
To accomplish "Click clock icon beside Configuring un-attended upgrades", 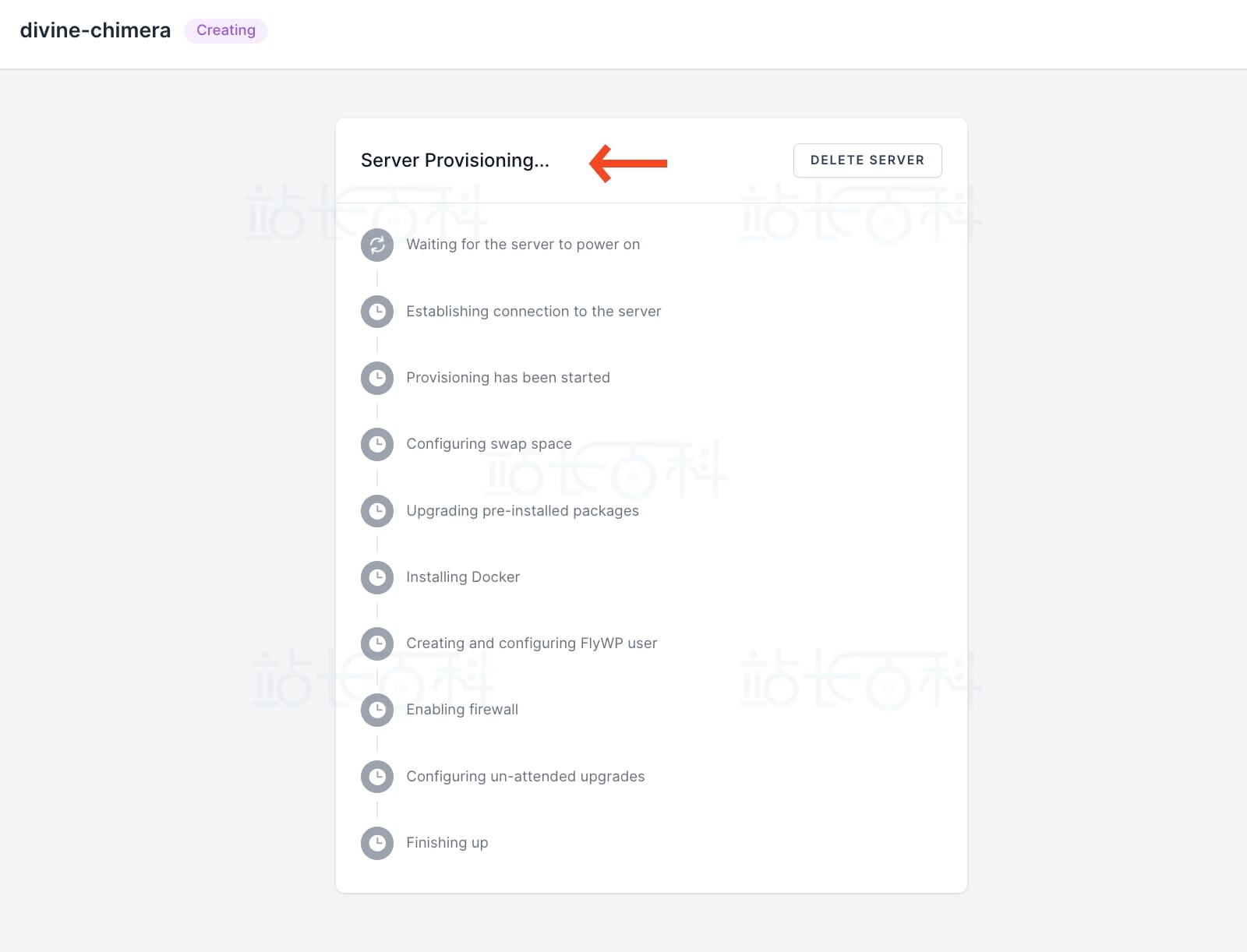I will pyautogui.click(x=377, y=777).
